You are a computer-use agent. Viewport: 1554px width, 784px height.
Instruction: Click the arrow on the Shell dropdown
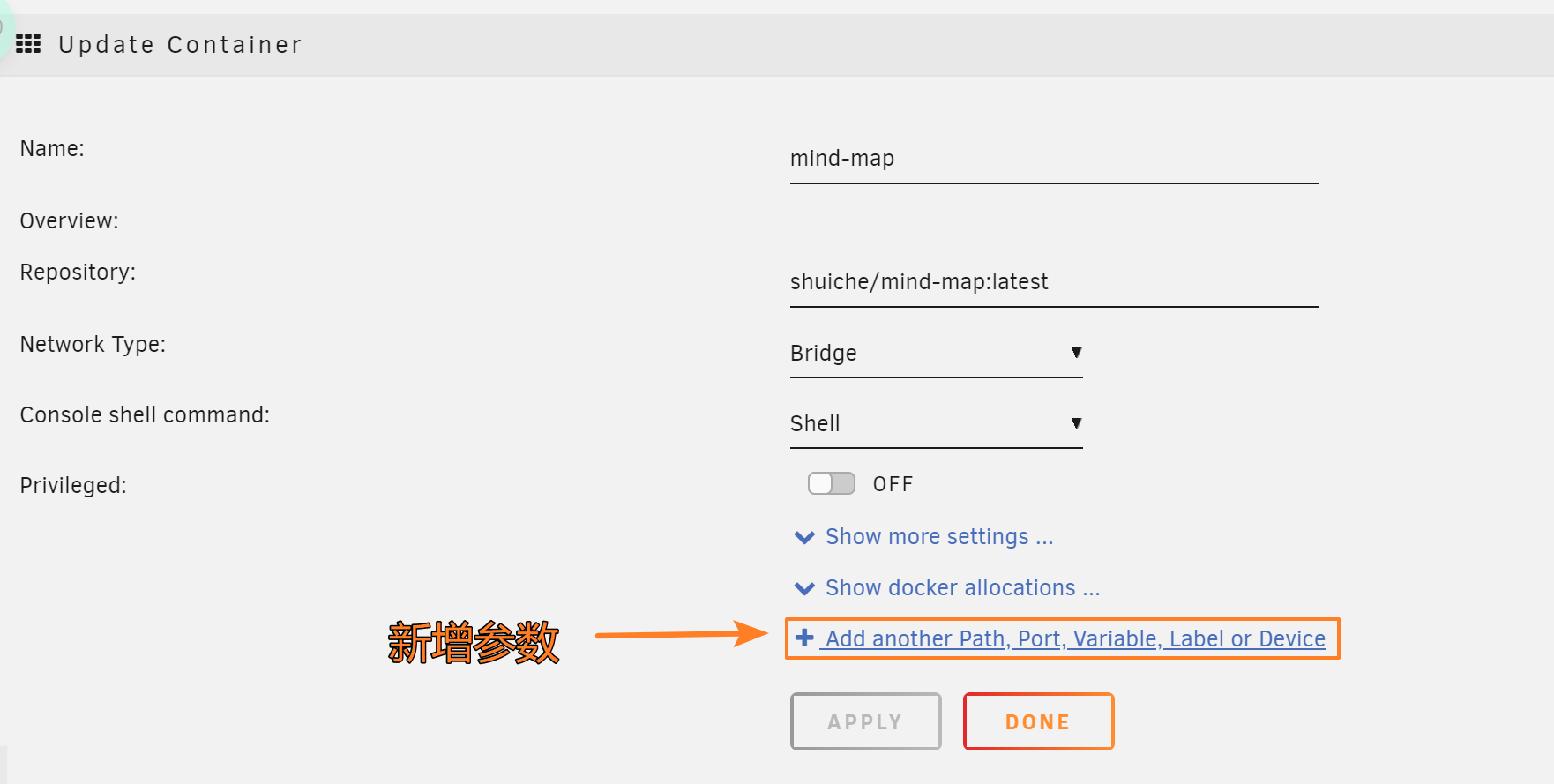click(1076, 423)
